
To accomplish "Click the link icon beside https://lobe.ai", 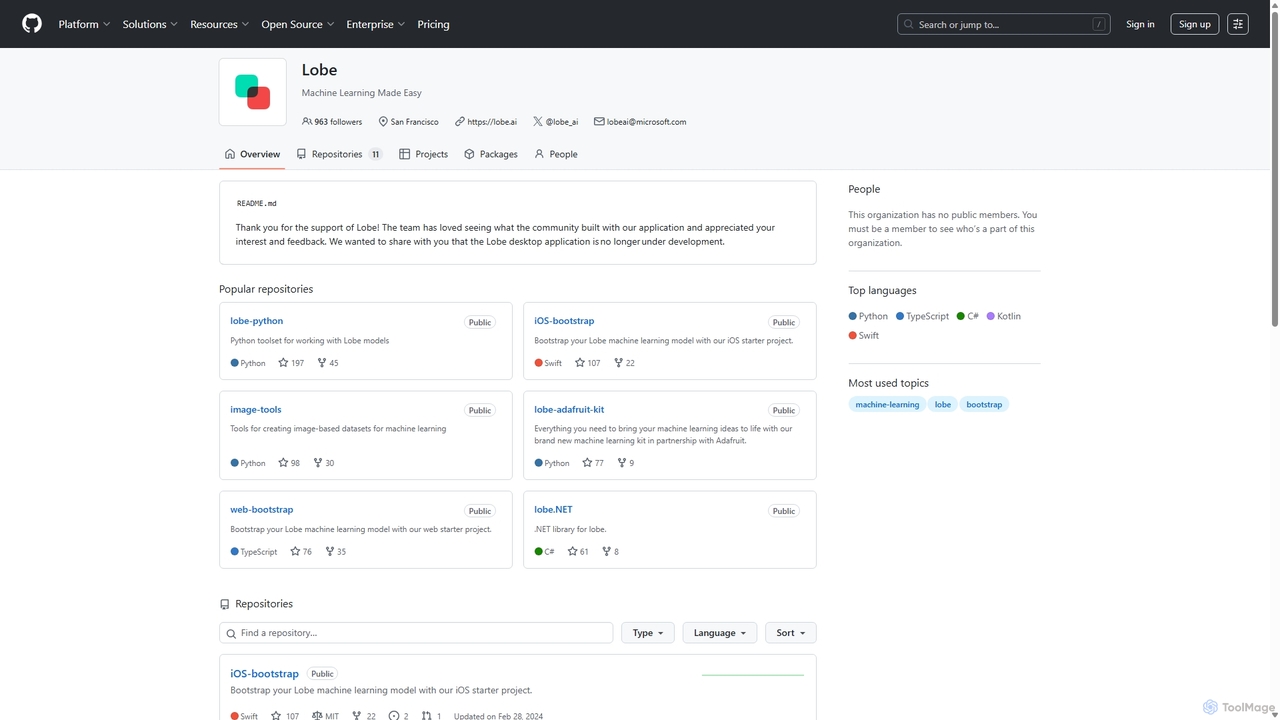I will (460, 122).
